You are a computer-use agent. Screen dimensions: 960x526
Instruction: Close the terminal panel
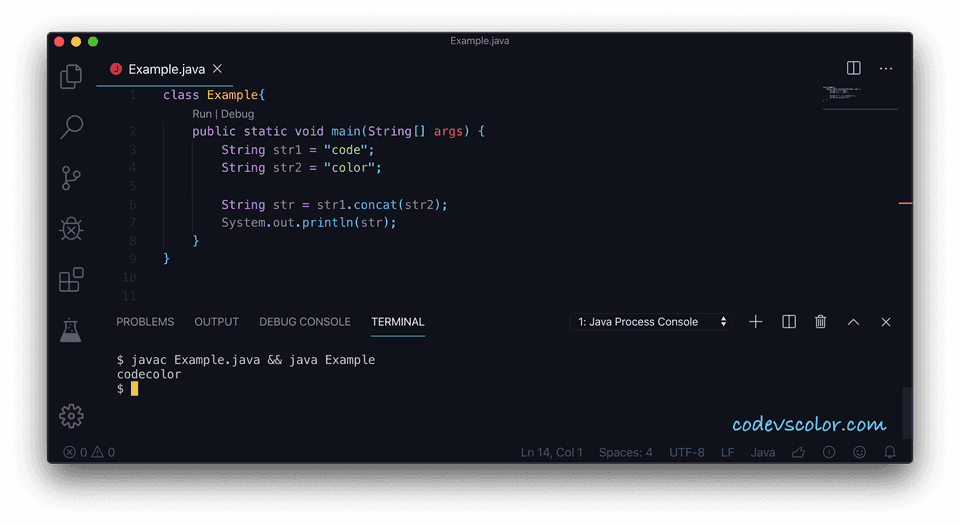coord(885,322)
